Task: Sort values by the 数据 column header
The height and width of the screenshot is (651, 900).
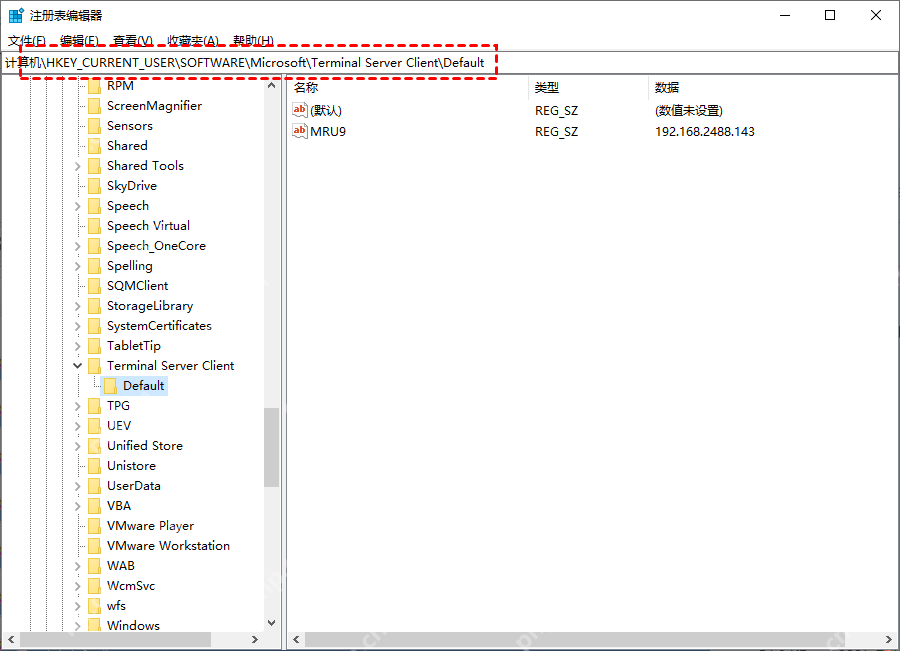Action: 773,87
